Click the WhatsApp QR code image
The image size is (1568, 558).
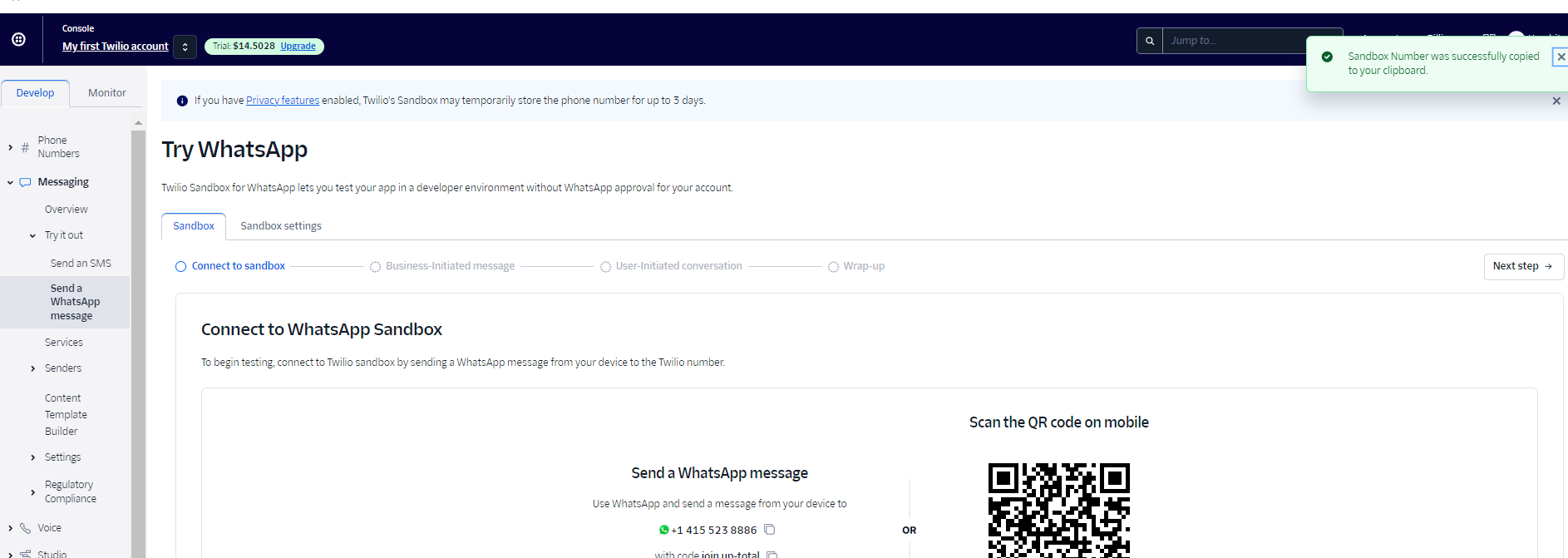1059,511
